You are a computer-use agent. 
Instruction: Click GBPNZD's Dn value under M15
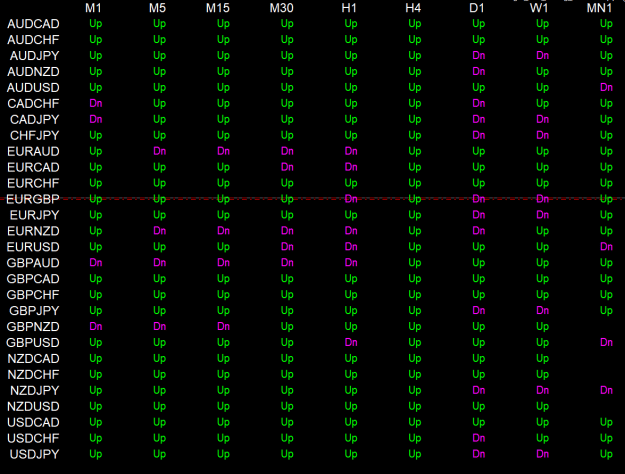click(x=223, y=326)
